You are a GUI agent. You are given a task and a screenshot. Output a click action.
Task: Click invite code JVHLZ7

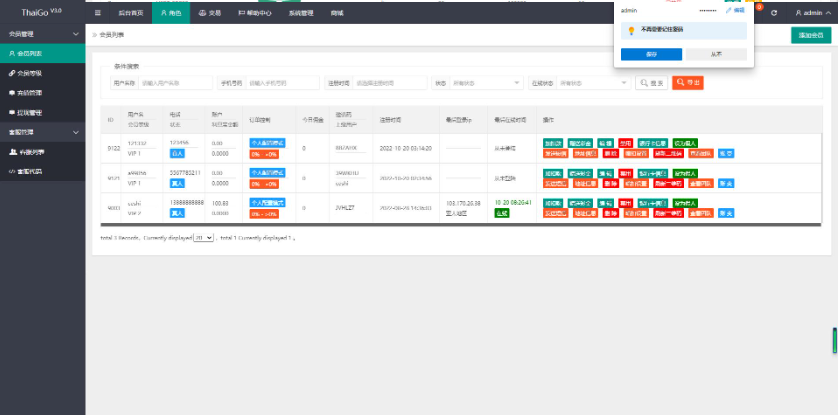pos(346,208)
